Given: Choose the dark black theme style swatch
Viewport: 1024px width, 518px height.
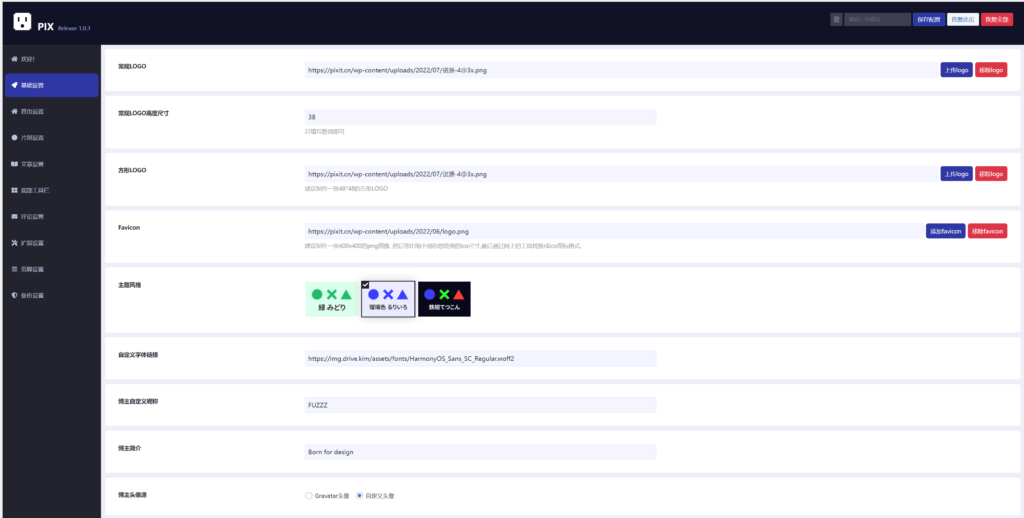Looking at the screenshot, I should tap(444, 299).
